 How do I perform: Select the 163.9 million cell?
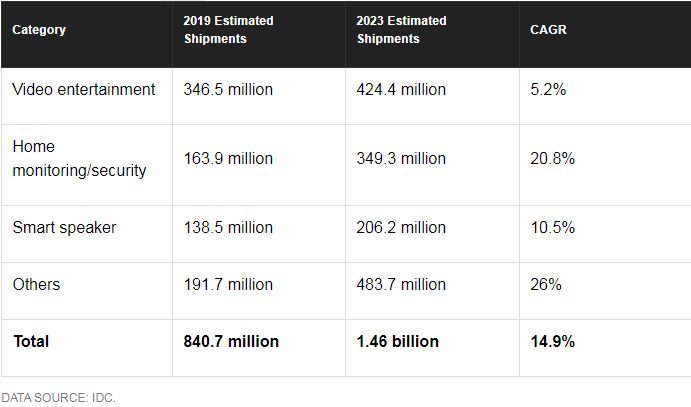click(228, 159)
